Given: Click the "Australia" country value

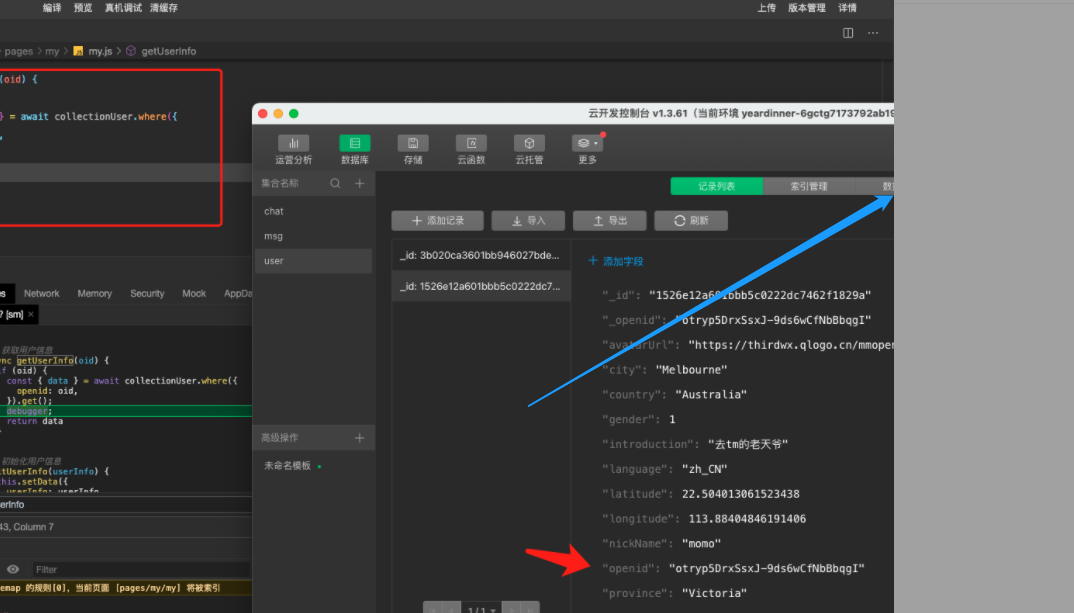Looking at the screenshot, I should pyautogui.click(x=711, y=395).
